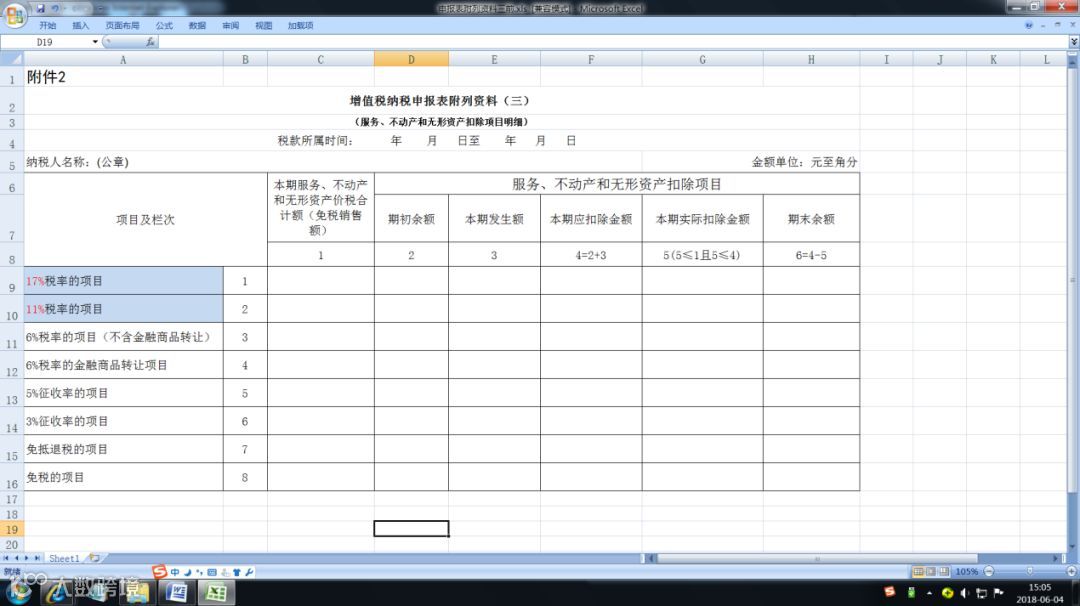The image size is (1080, 606).
Task: Click the formula cell 4=2+3
Action: coord(591,255)
